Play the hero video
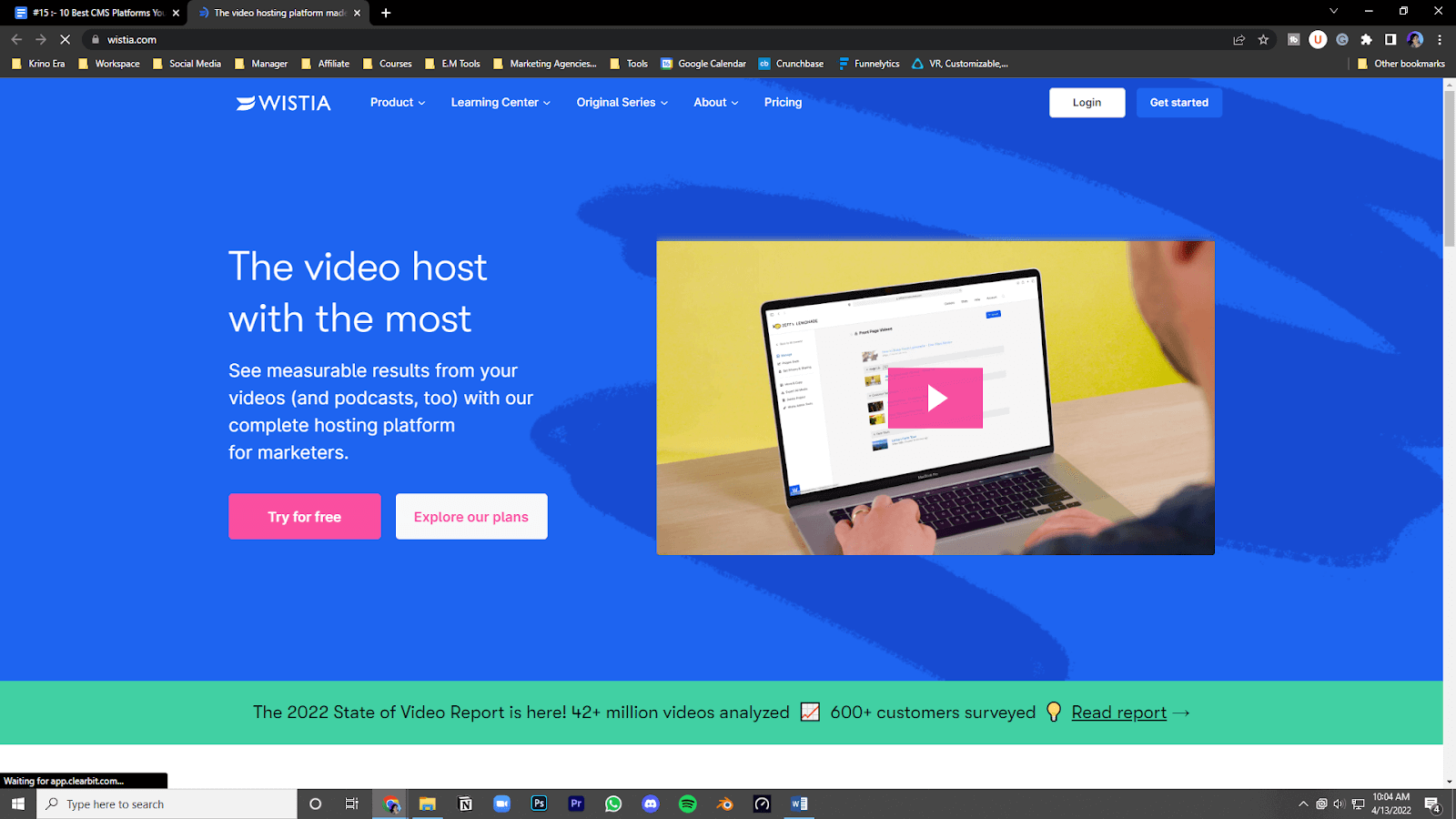 tap(935, 398)
